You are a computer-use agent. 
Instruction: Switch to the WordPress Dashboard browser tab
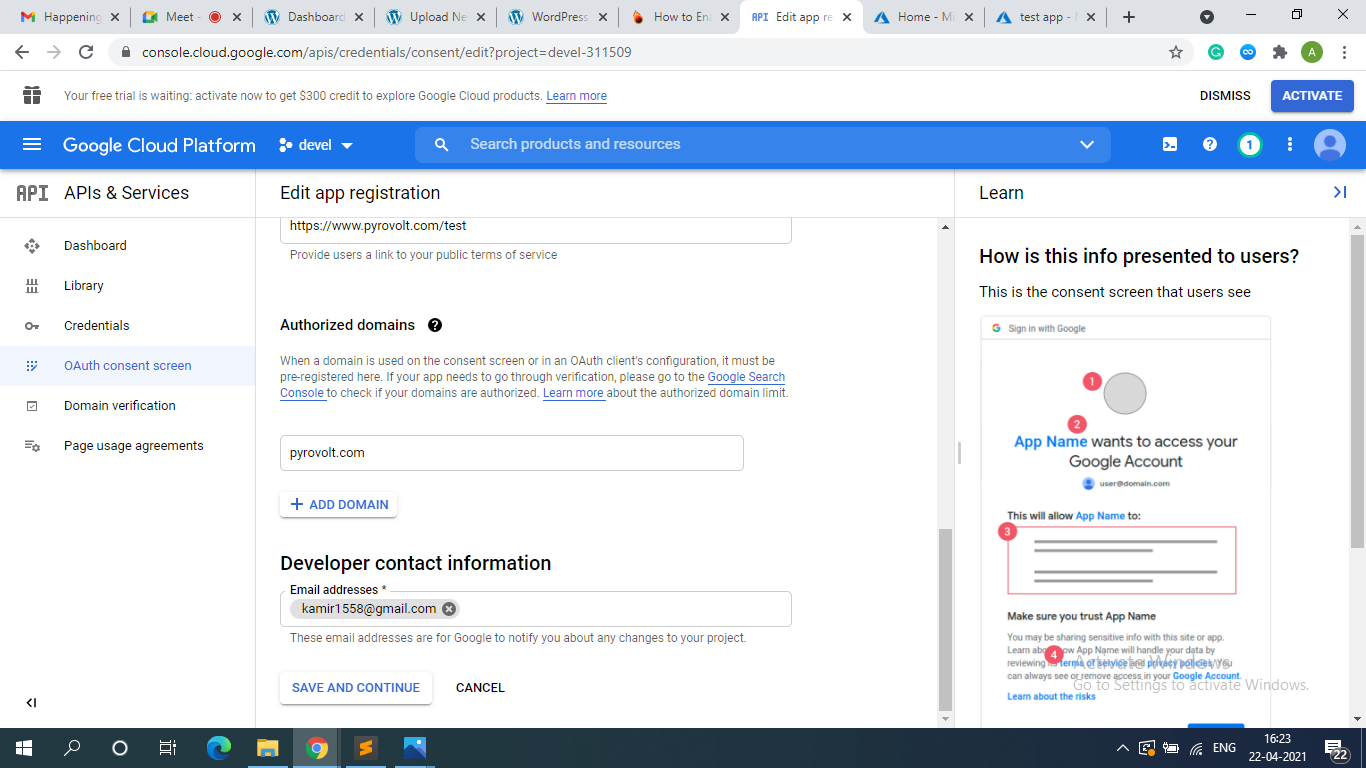[314, 17]
